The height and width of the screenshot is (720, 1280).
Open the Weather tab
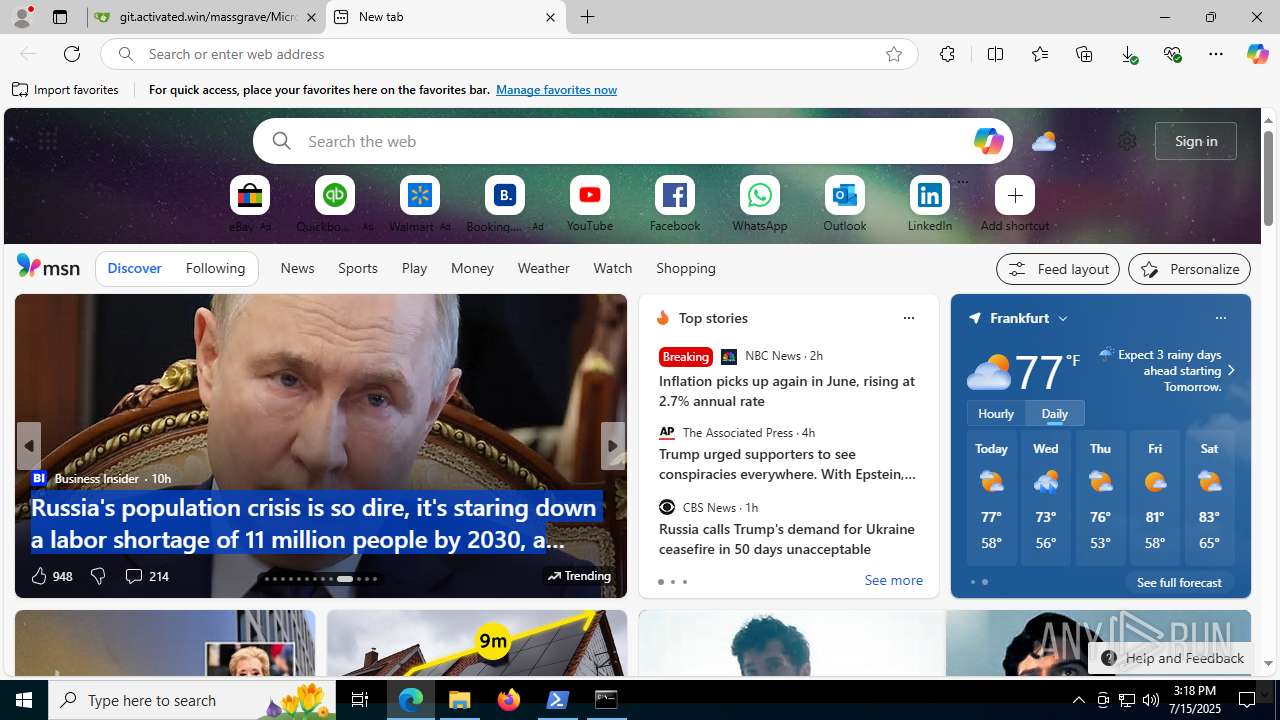point(543,268)
